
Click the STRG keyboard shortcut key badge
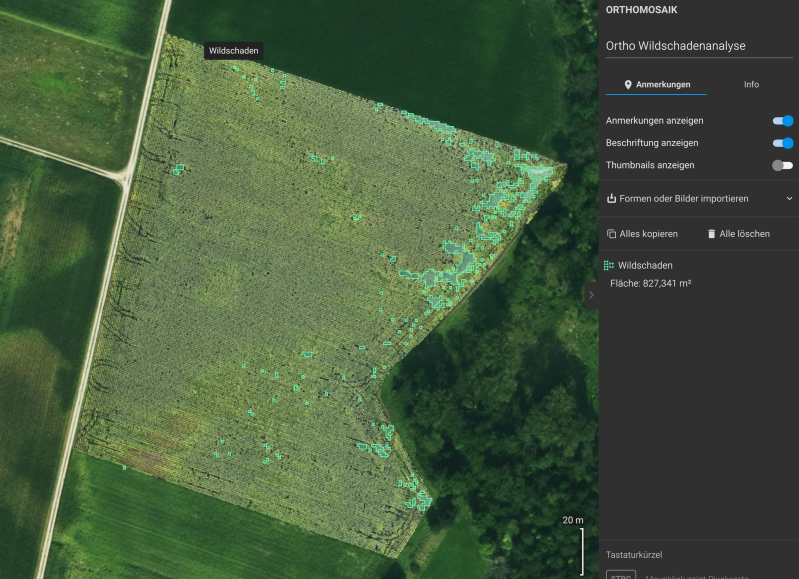621,575
